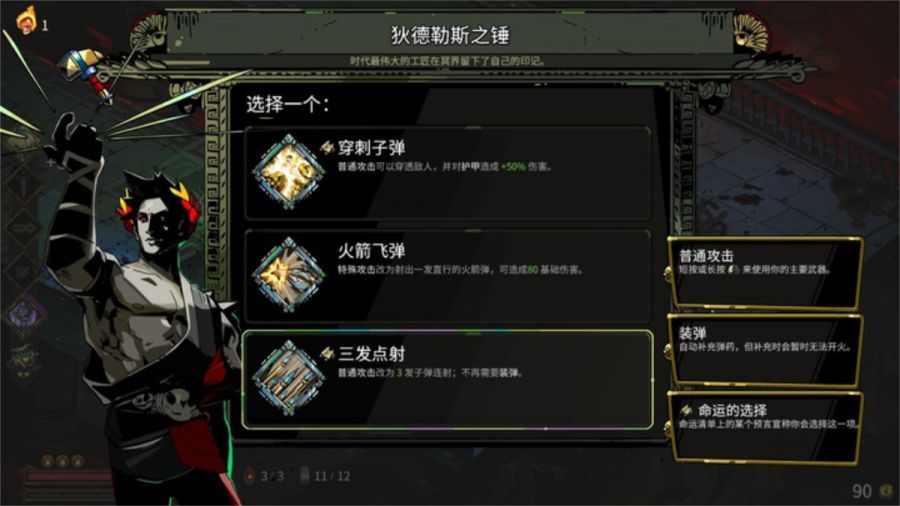Image resolution: width=900 pixels, height=506 pixels.
Task: Click the 狄德勒斯之锤 title banner
Action: point(449,36)
